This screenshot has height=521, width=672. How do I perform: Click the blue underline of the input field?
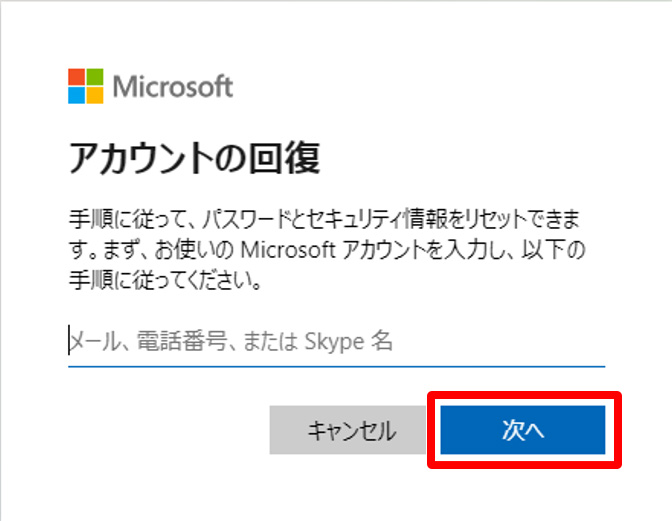point(336,365)
